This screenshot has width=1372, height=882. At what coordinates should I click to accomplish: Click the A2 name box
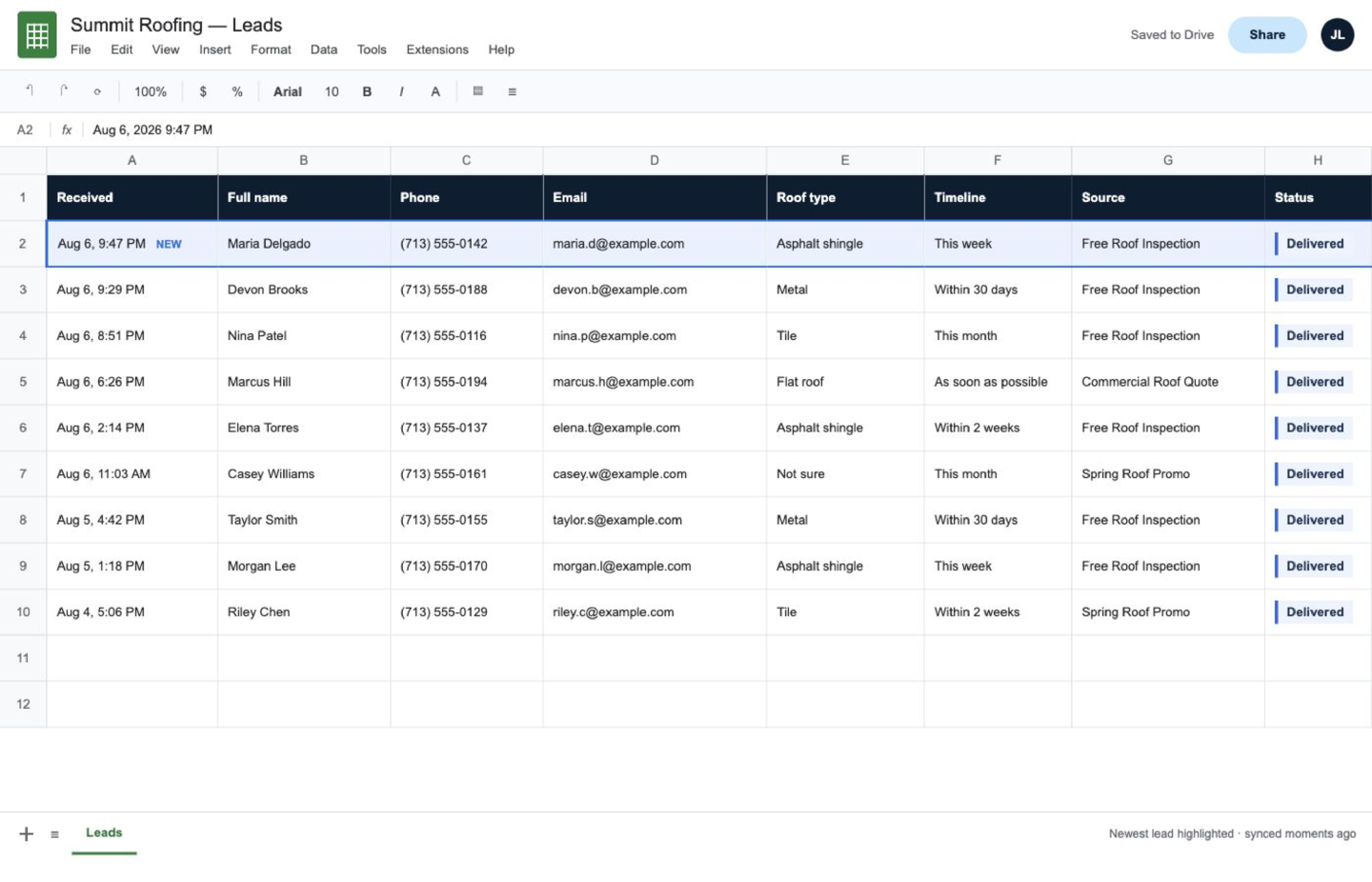coord(25,130)
